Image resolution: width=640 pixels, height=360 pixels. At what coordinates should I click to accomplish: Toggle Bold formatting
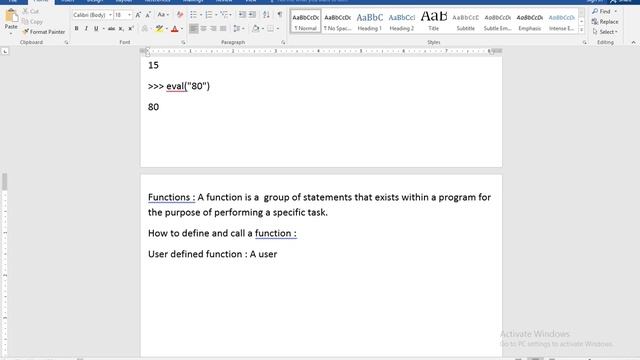tap(76, 29)
